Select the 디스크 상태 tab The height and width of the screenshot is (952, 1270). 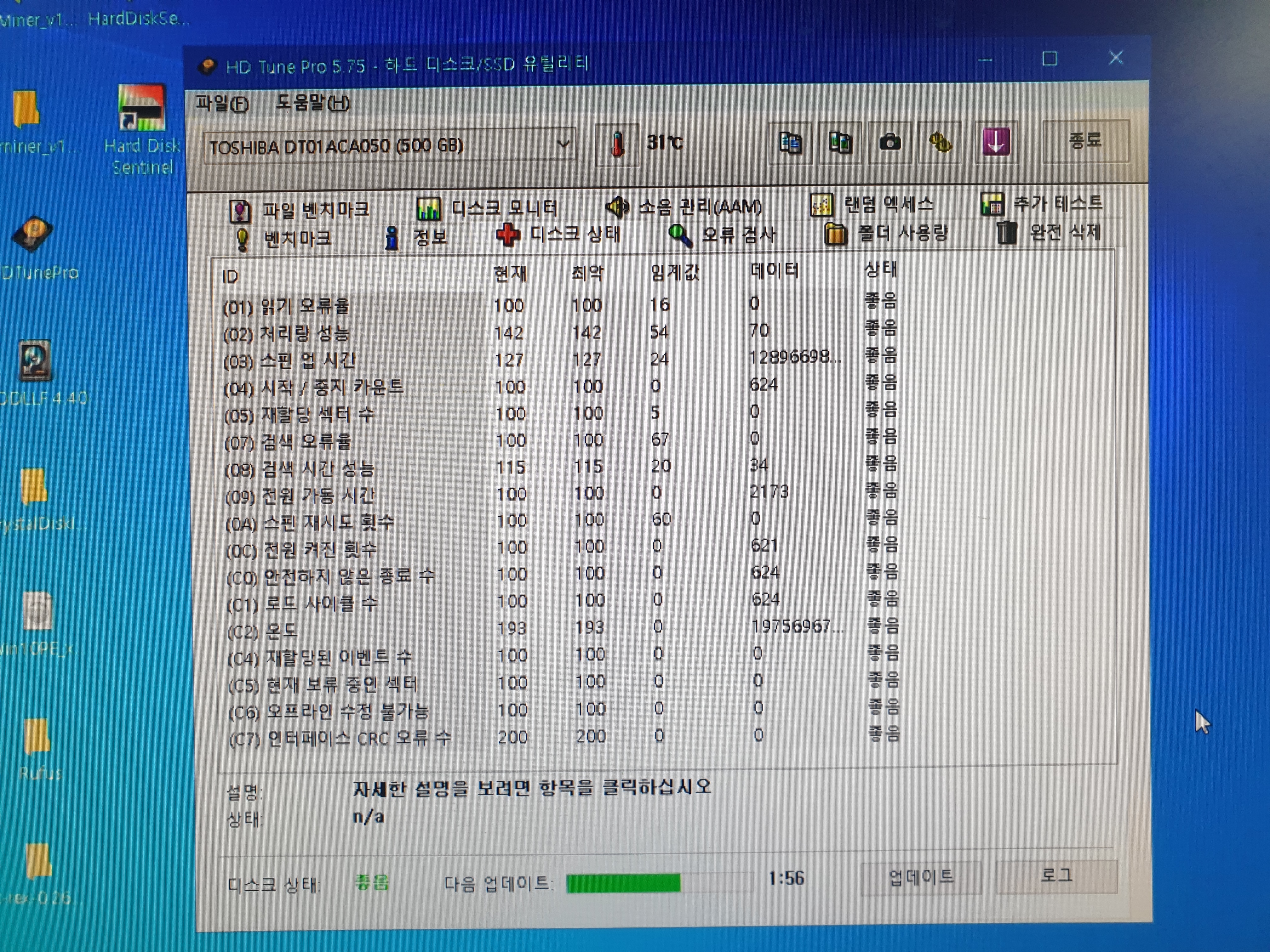click(x=558, y=235)
